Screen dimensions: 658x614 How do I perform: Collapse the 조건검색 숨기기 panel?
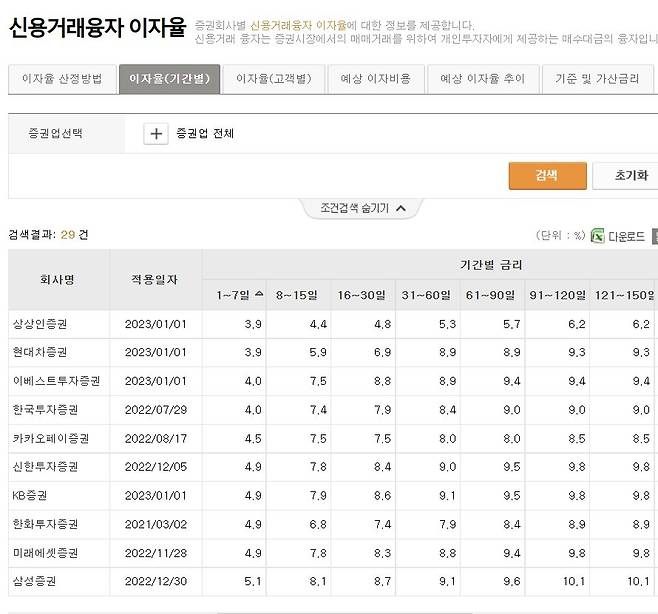click(363, 208)
